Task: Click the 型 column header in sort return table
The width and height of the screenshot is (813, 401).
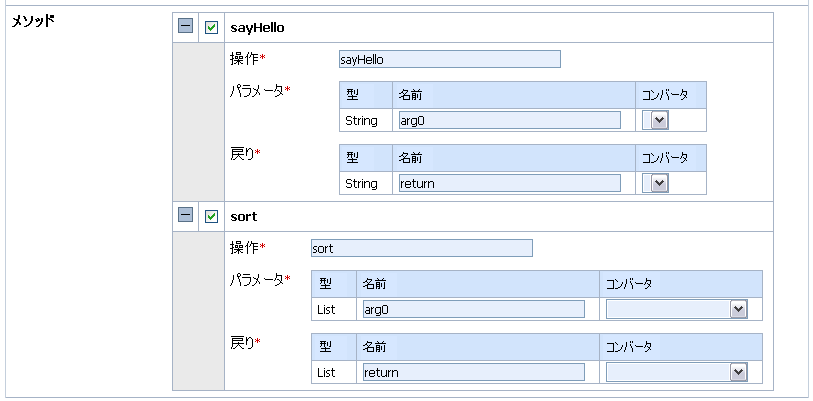Action: (x=325, y=347)
